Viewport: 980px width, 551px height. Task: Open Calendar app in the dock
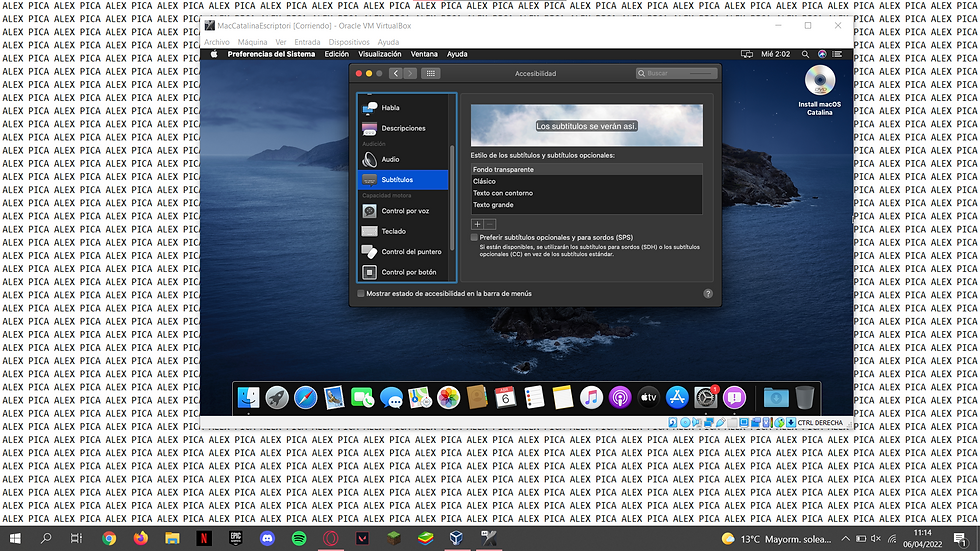pos(505,397)
